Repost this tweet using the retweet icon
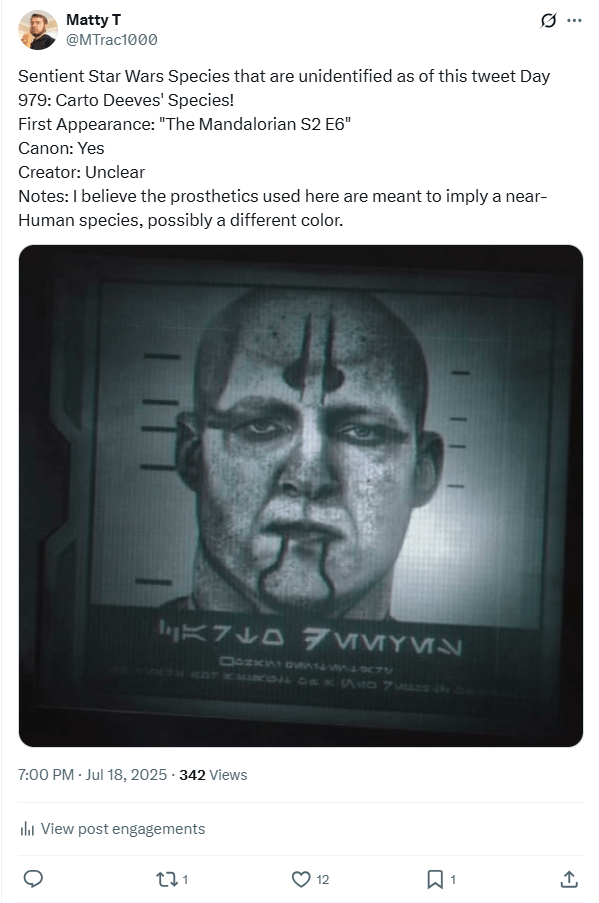599x903 pixels. (x=166, y=879)
